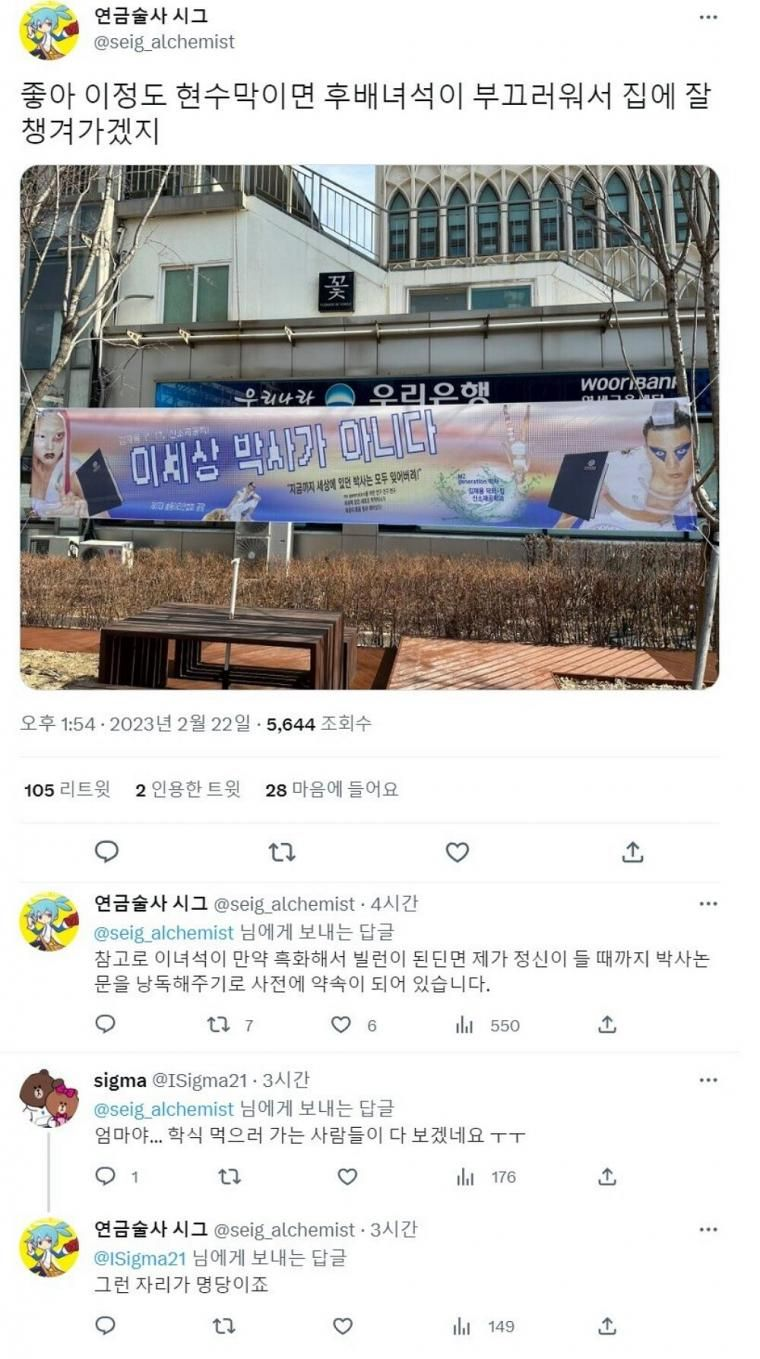Open the more options on the first reply
This screenshot has width=760, height=1359.
708,904
